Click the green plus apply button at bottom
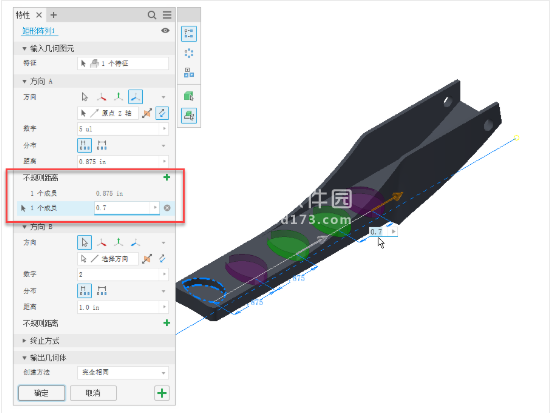This screenshot has height=413, width=556. pos(162,393)
